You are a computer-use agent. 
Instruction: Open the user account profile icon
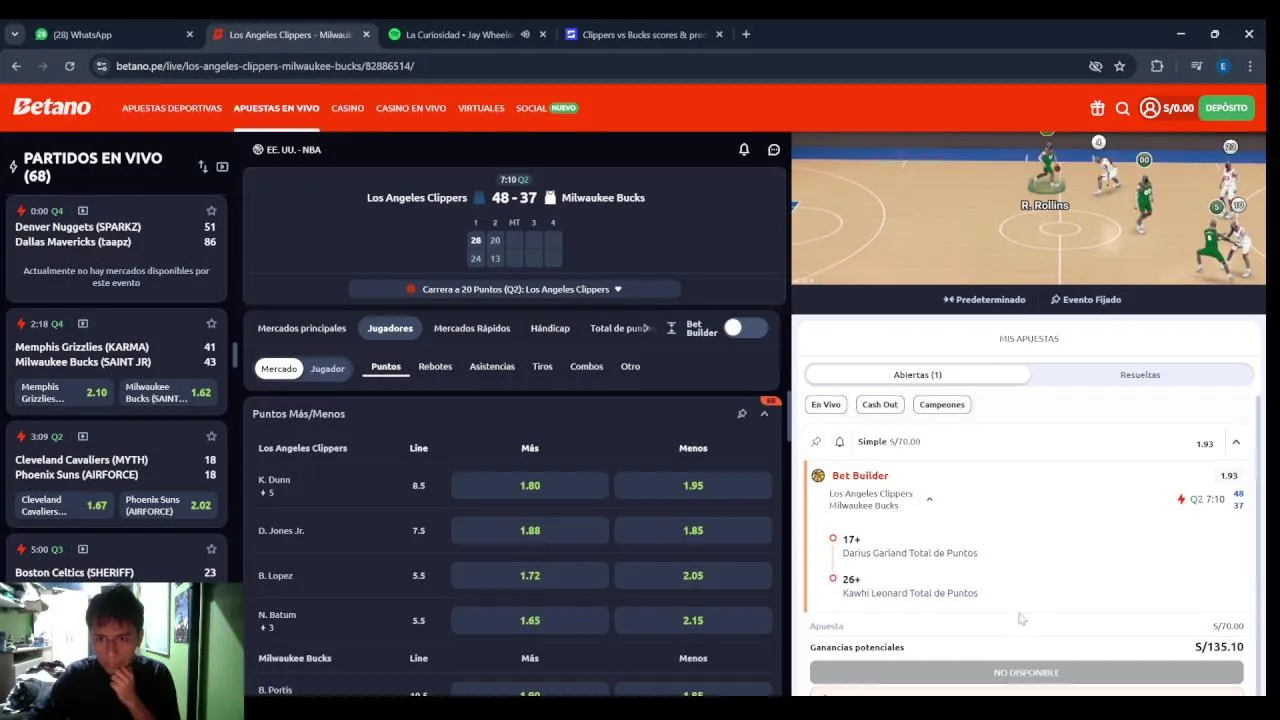[x=1150, y=108]
